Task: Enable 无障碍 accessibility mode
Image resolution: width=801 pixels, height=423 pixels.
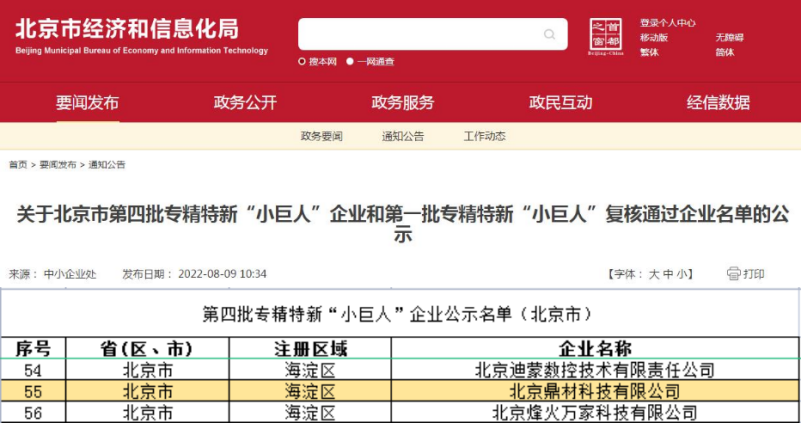Action: [729, 37]
